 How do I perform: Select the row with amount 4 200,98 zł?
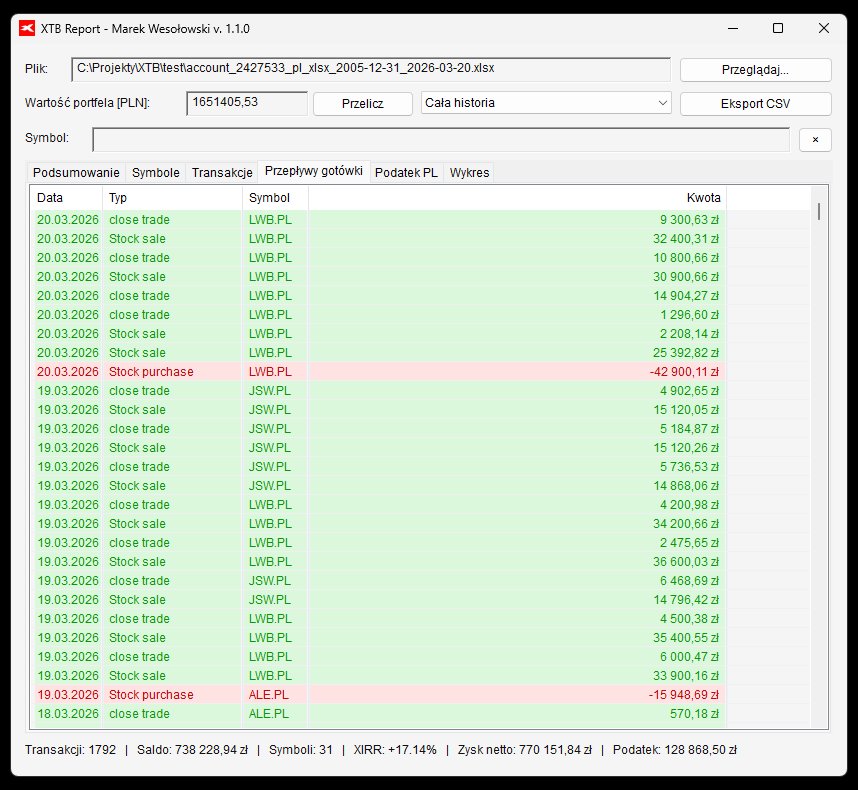click(x=378, y=505)
